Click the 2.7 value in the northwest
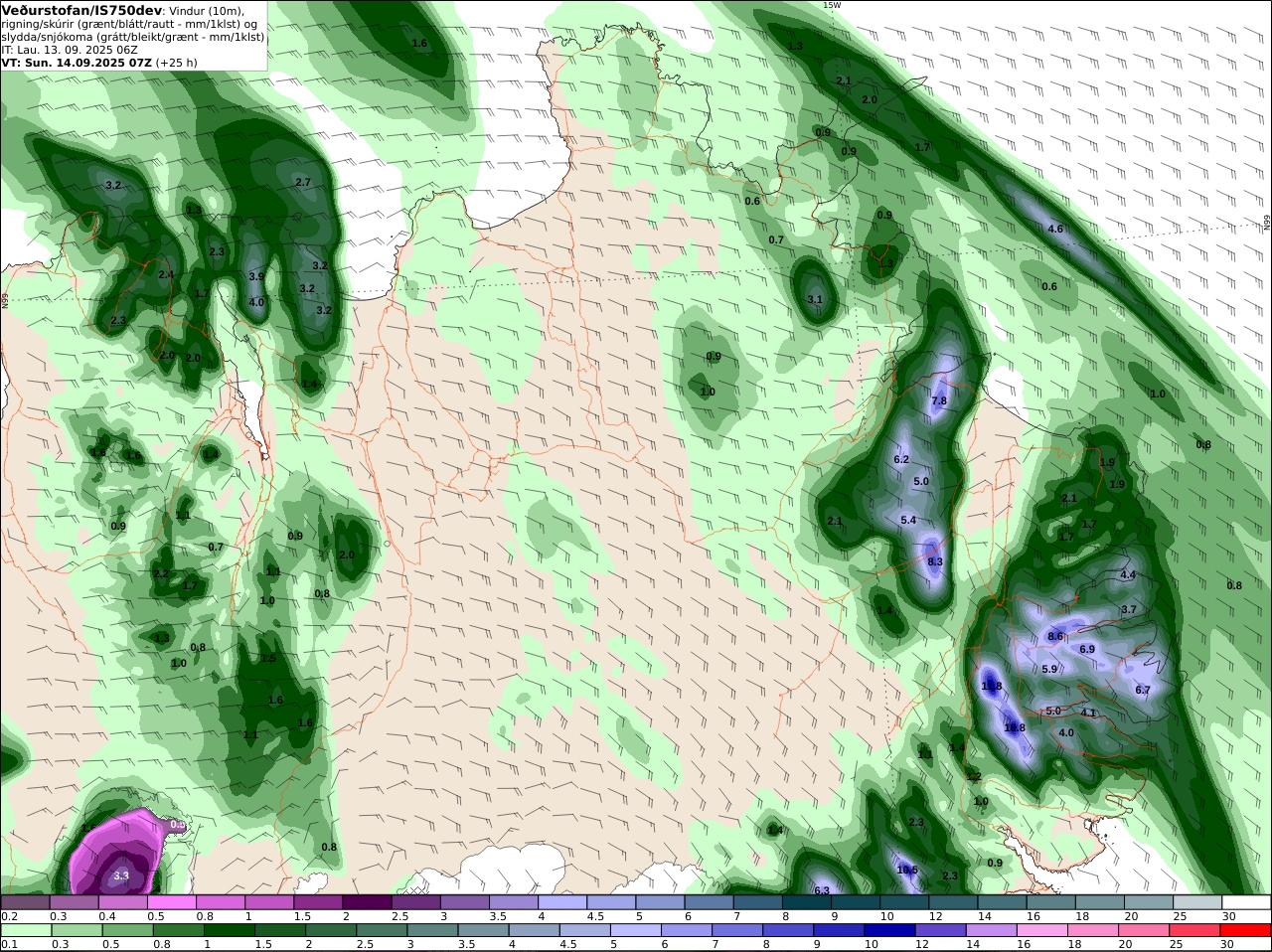 coord(304,182)
